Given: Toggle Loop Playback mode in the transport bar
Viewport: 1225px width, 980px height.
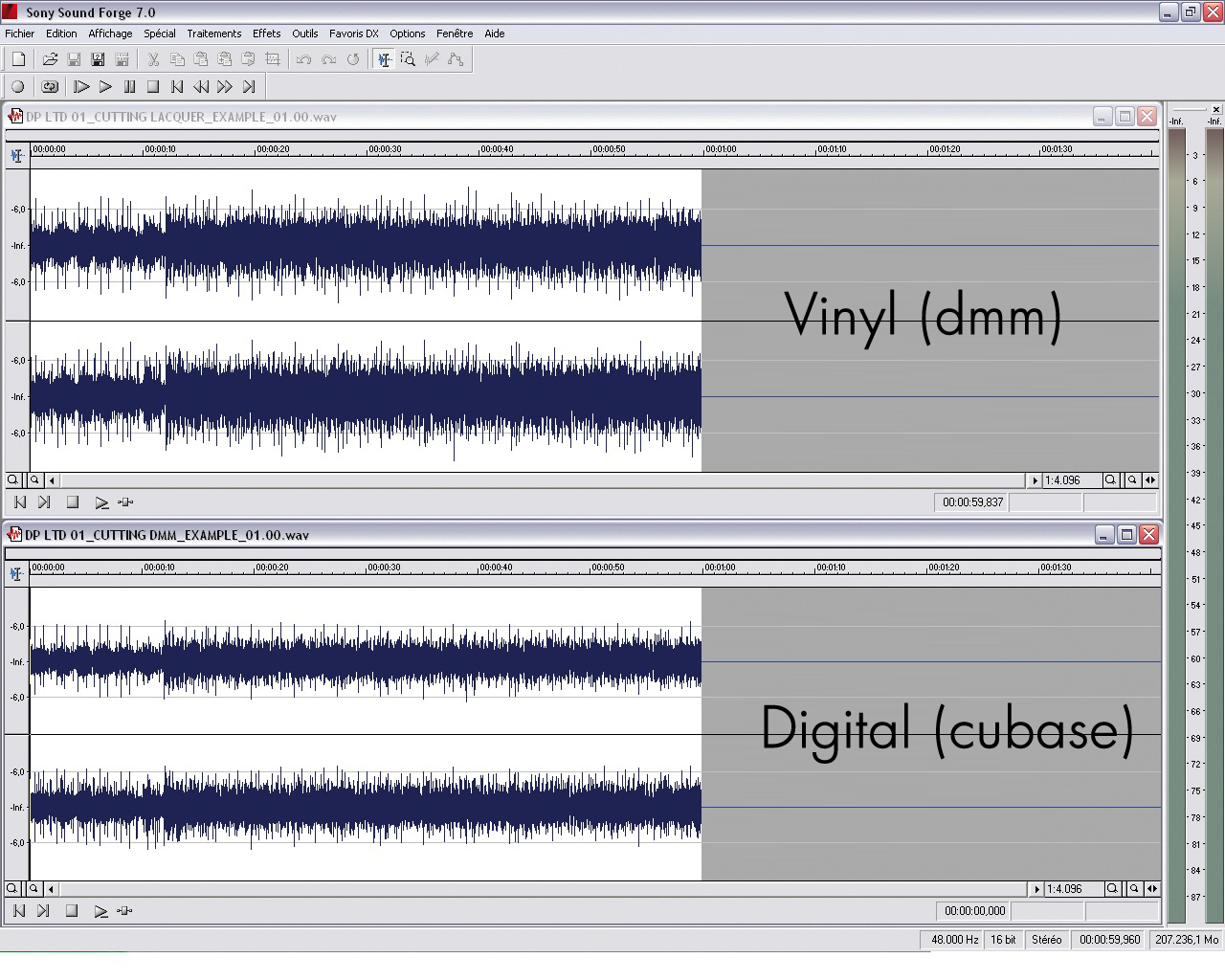Looking at the screenshot, I should (50, 87).
